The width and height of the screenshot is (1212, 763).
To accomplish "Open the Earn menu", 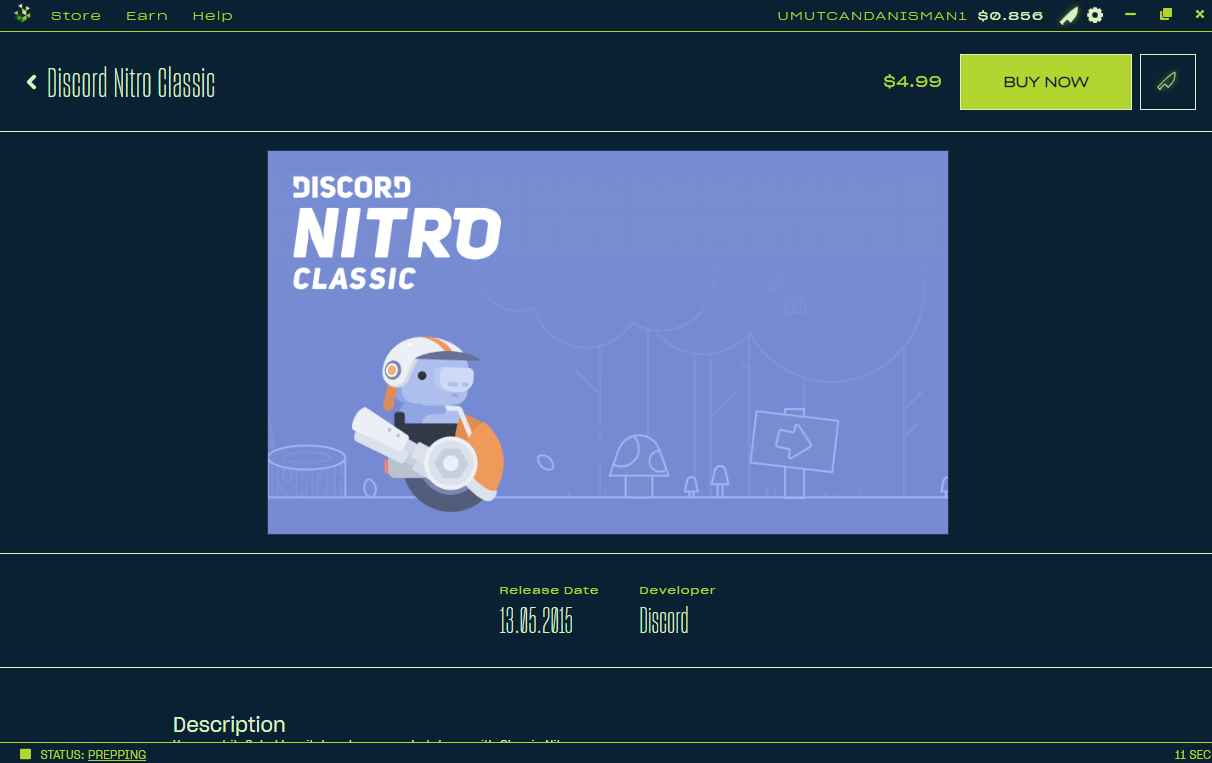I will pos(147,16).
